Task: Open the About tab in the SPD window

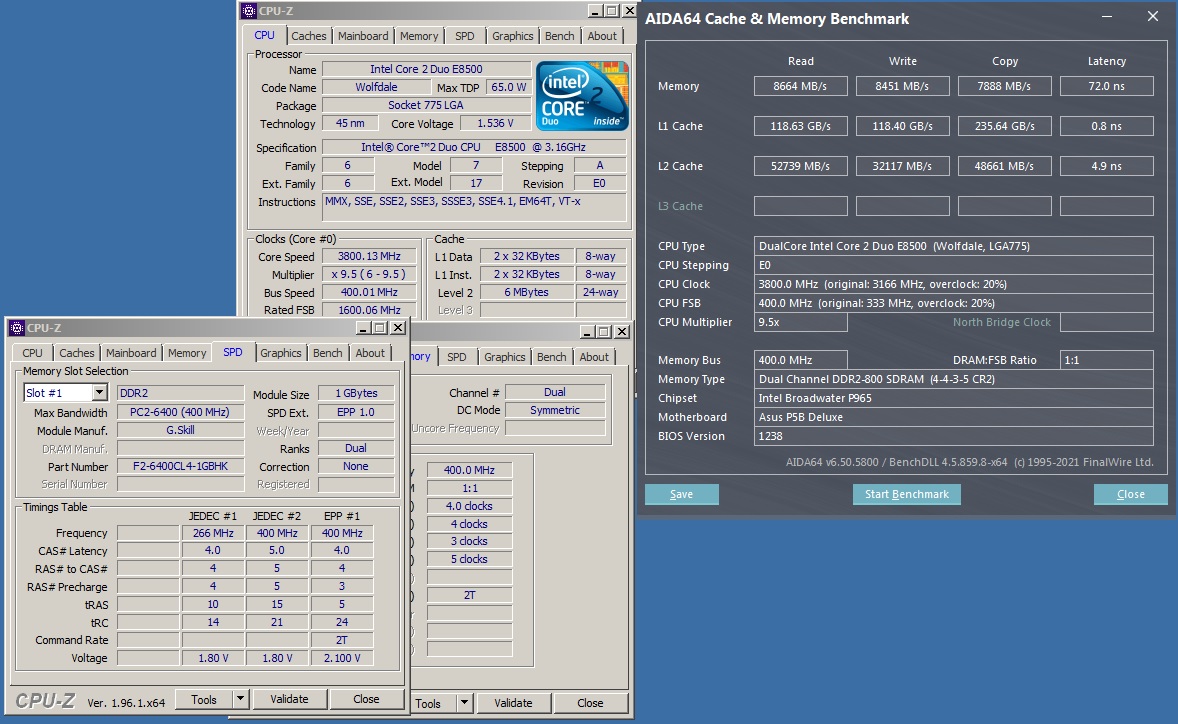Action: pos(370,353)
